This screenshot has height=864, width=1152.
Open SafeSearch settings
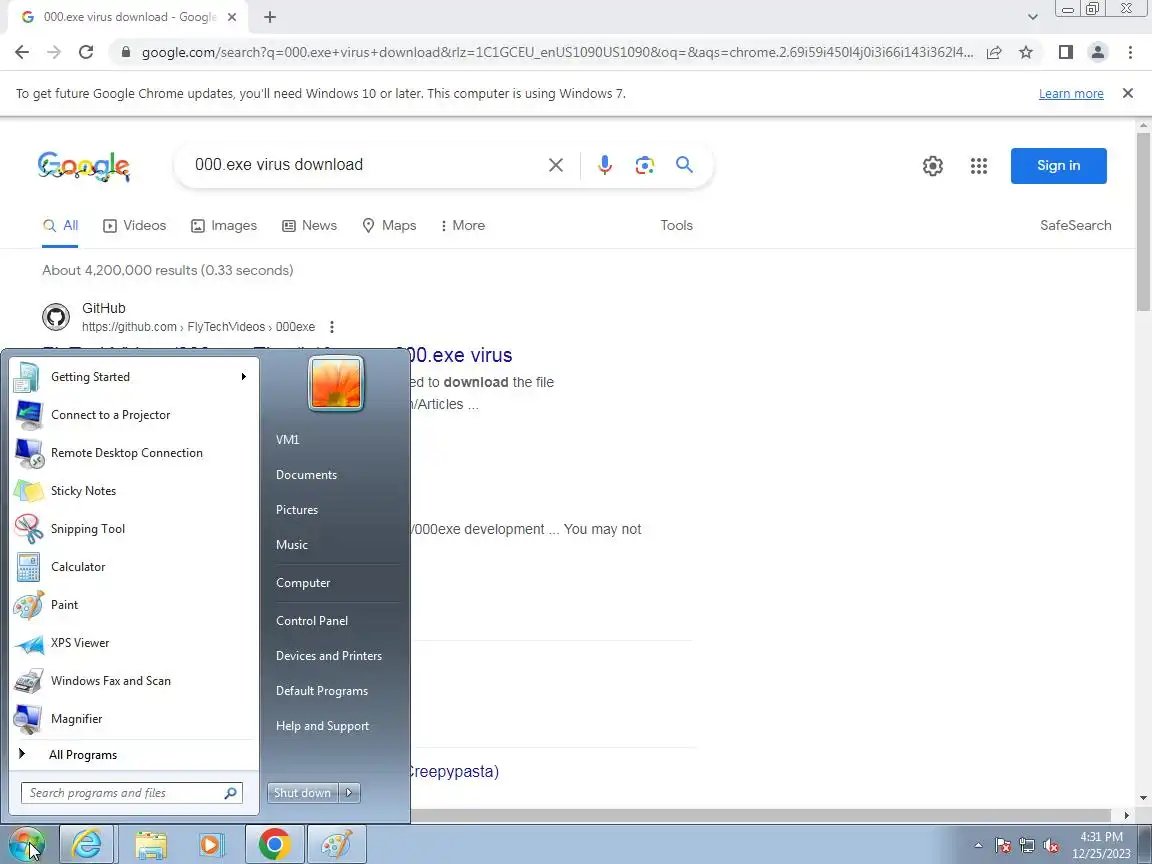pos(1076,226)
